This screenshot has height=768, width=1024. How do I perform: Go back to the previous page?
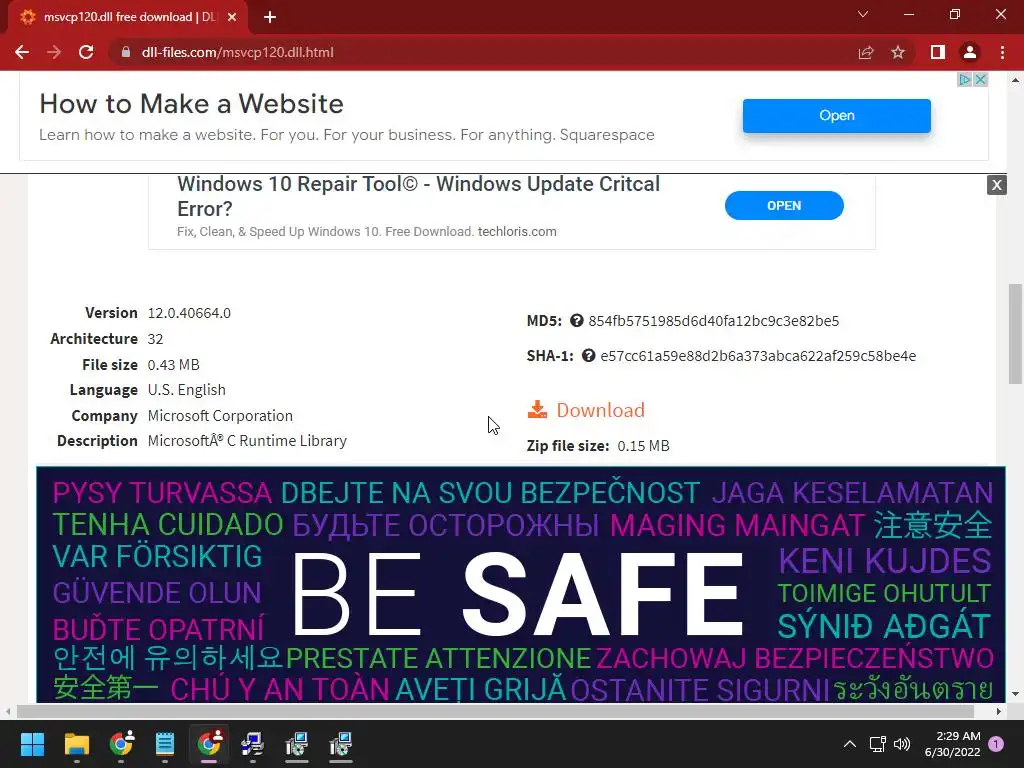point(22,52)
